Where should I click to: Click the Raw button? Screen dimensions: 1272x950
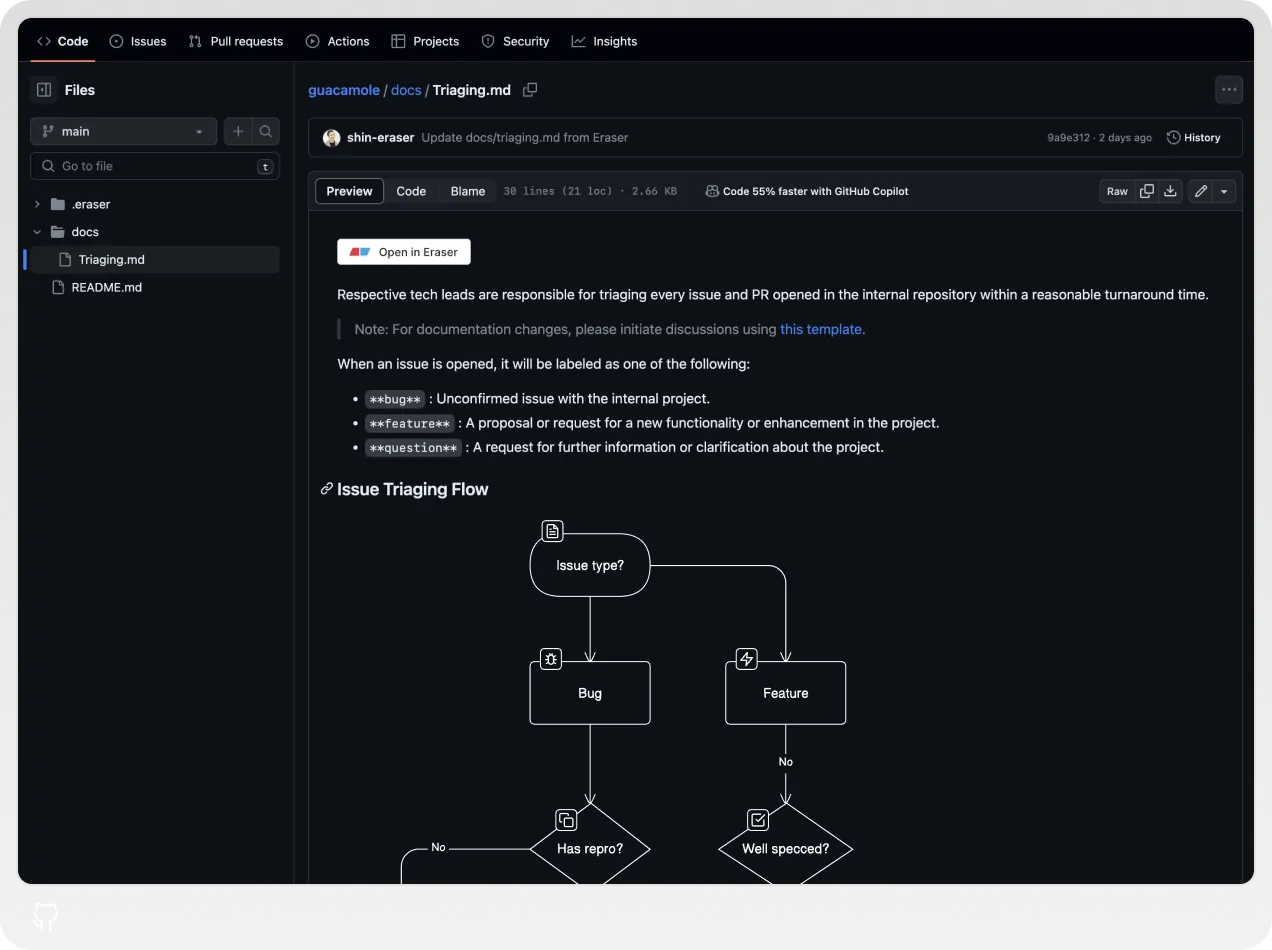coord(1117,191)
